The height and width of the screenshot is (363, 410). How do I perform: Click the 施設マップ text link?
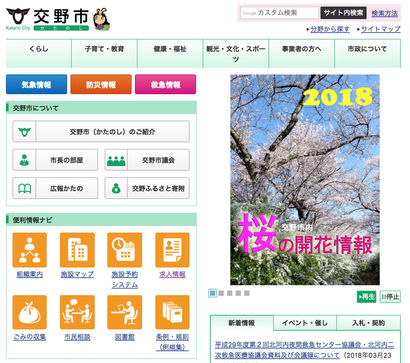(x=77, y=274)
